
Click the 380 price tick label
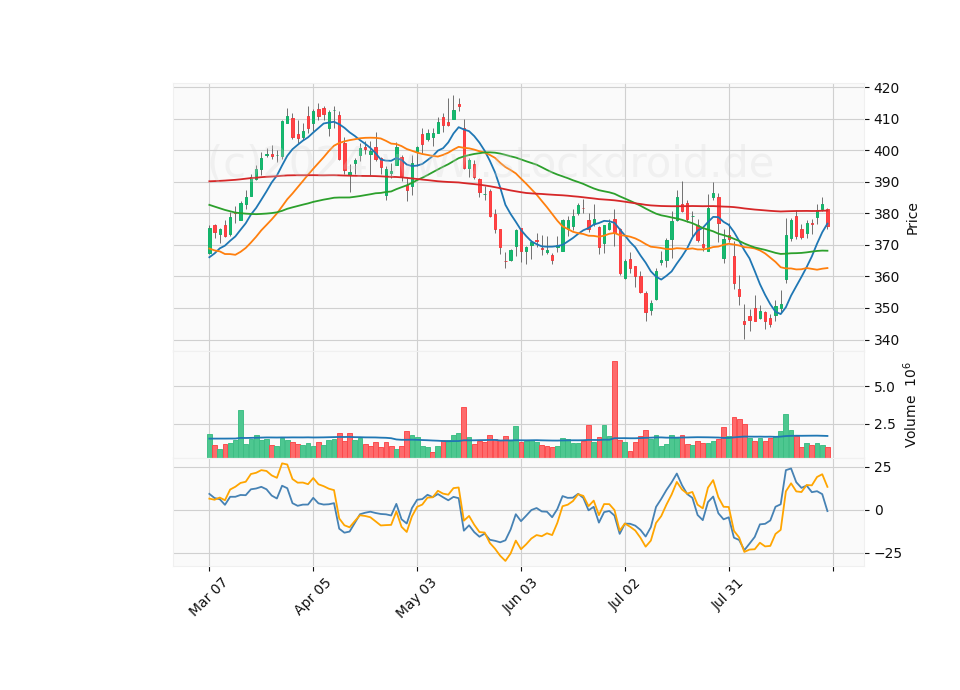click(887, 214)
